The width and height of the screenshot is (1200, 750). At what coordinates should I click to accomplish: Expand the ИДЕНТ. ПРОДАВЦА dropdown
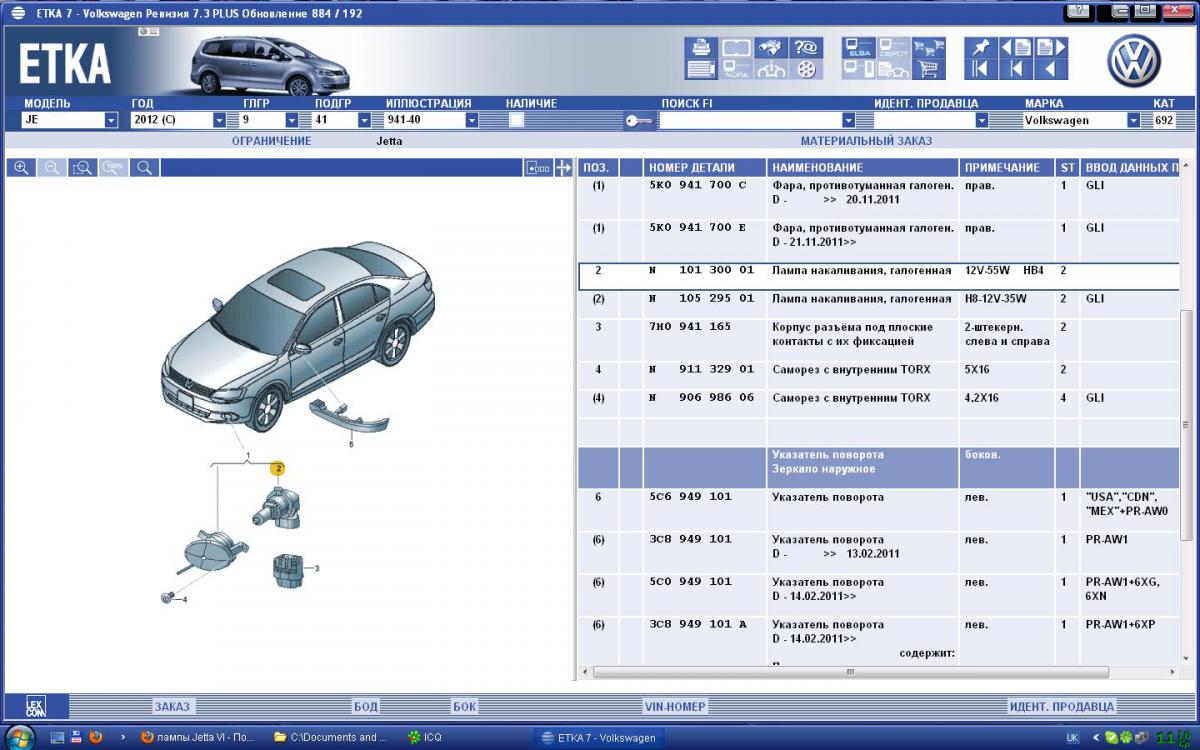981,120
